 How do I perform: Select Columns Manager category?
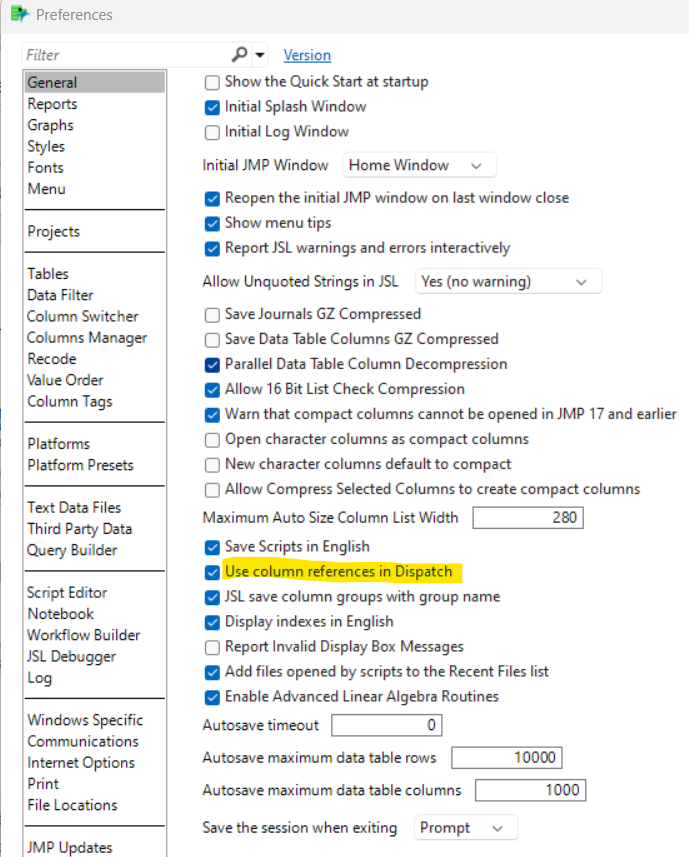tap(87, 338)
